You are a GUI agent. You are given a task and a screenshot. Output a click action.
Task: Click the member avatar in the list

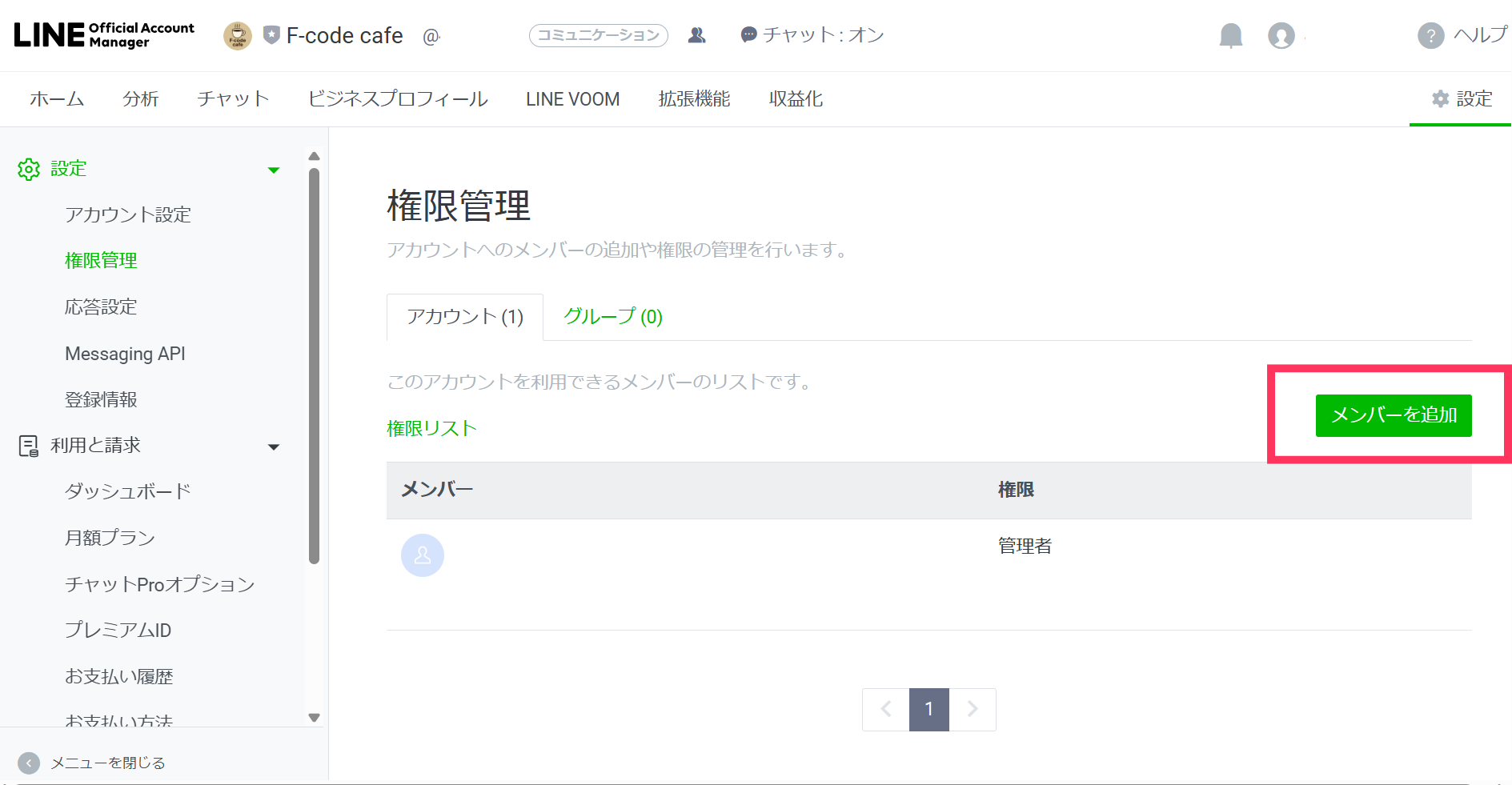click(423, 555)
